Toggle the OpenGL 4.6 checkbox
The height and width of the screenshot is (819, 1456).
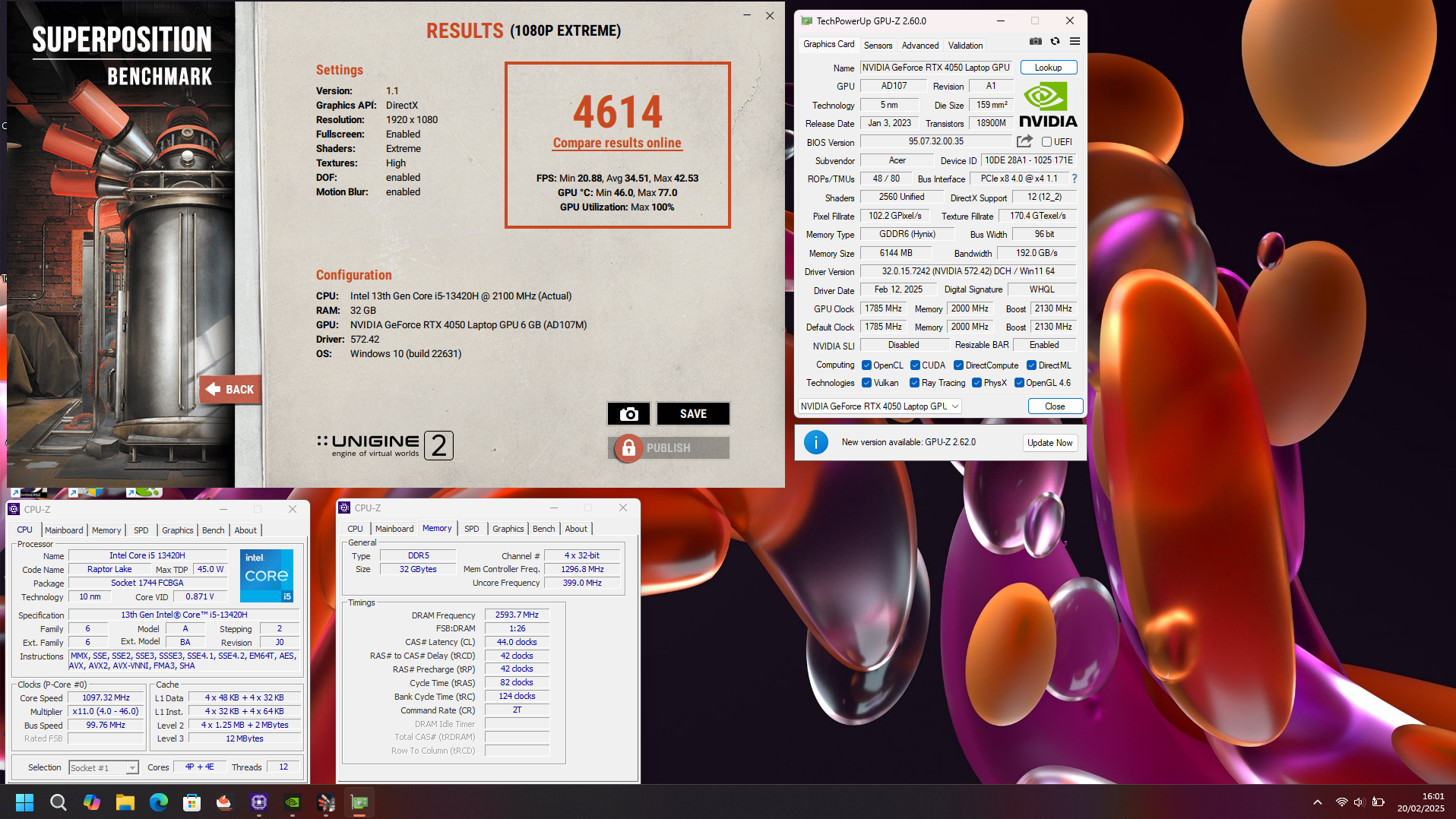[x=1019, y=383]
